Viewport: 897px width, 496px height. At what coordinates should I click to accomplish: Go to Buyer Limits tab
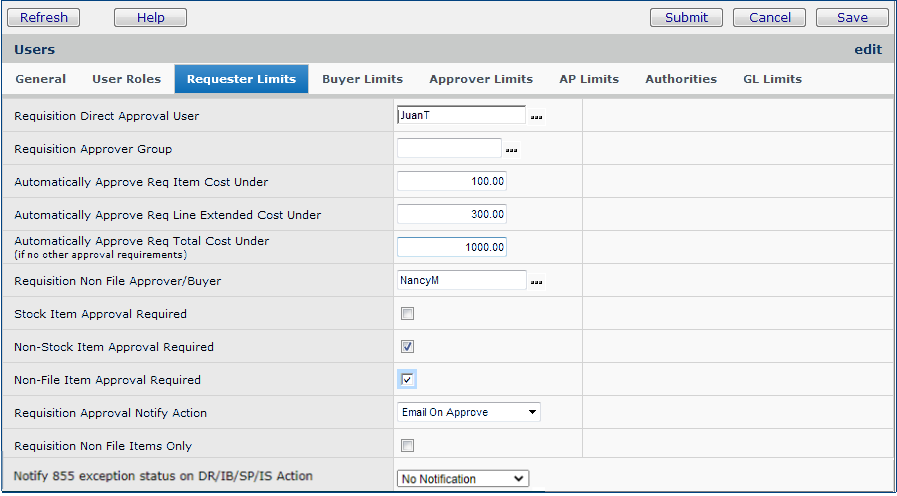tap(362, 79)
